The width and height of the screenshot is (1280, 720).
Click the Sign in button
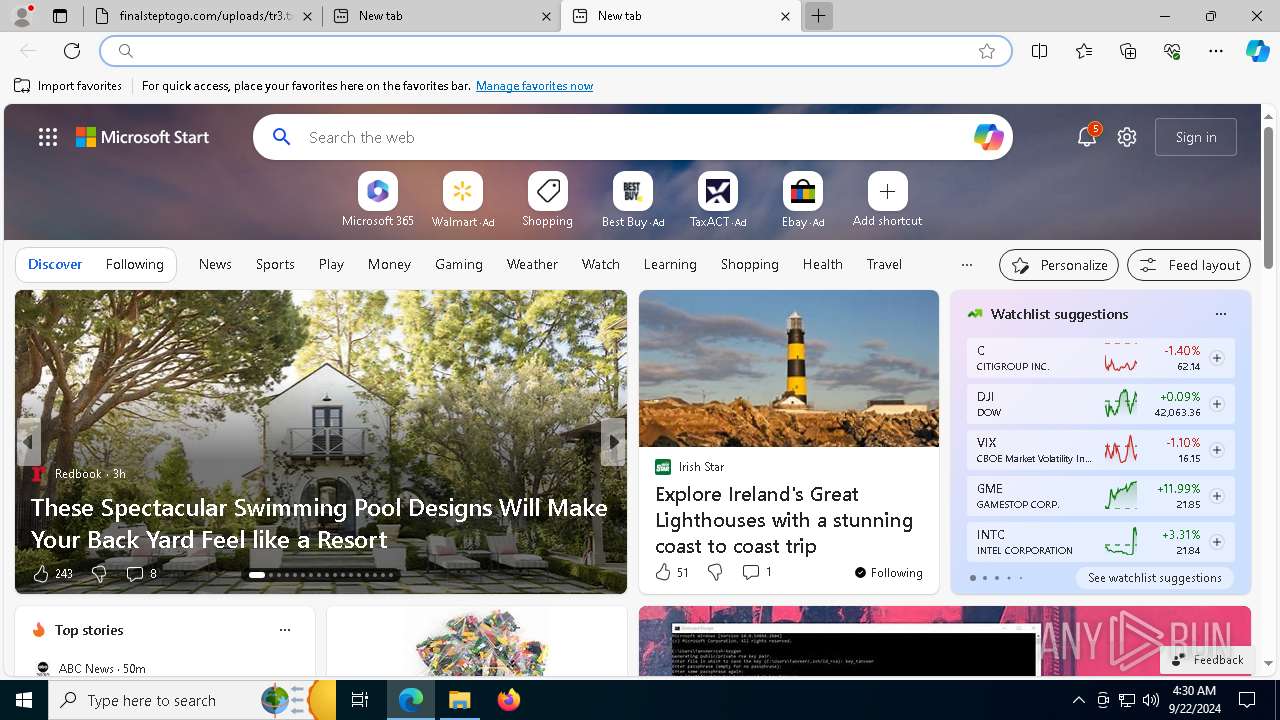click(x=1196, y=137)
